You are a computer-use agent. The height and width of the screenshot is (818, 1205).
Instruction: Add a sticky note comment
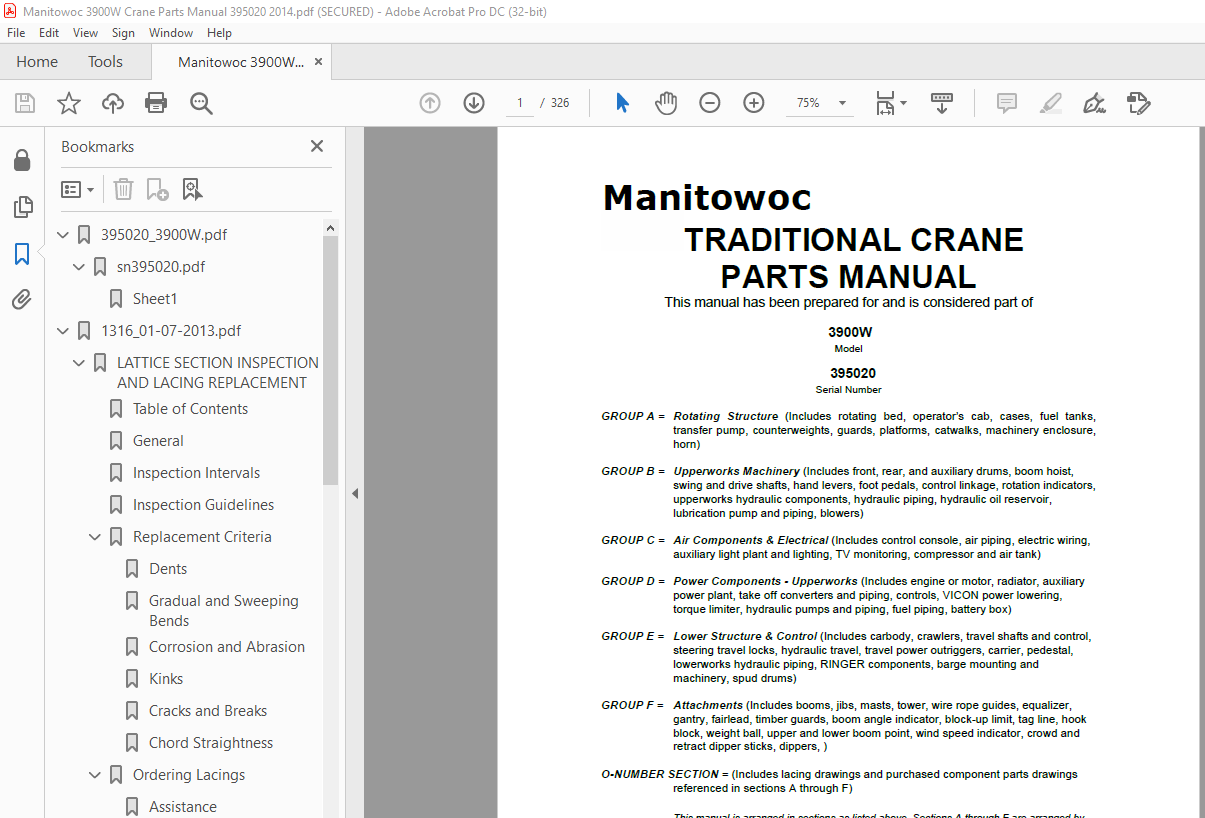[x=1007, y=103]
